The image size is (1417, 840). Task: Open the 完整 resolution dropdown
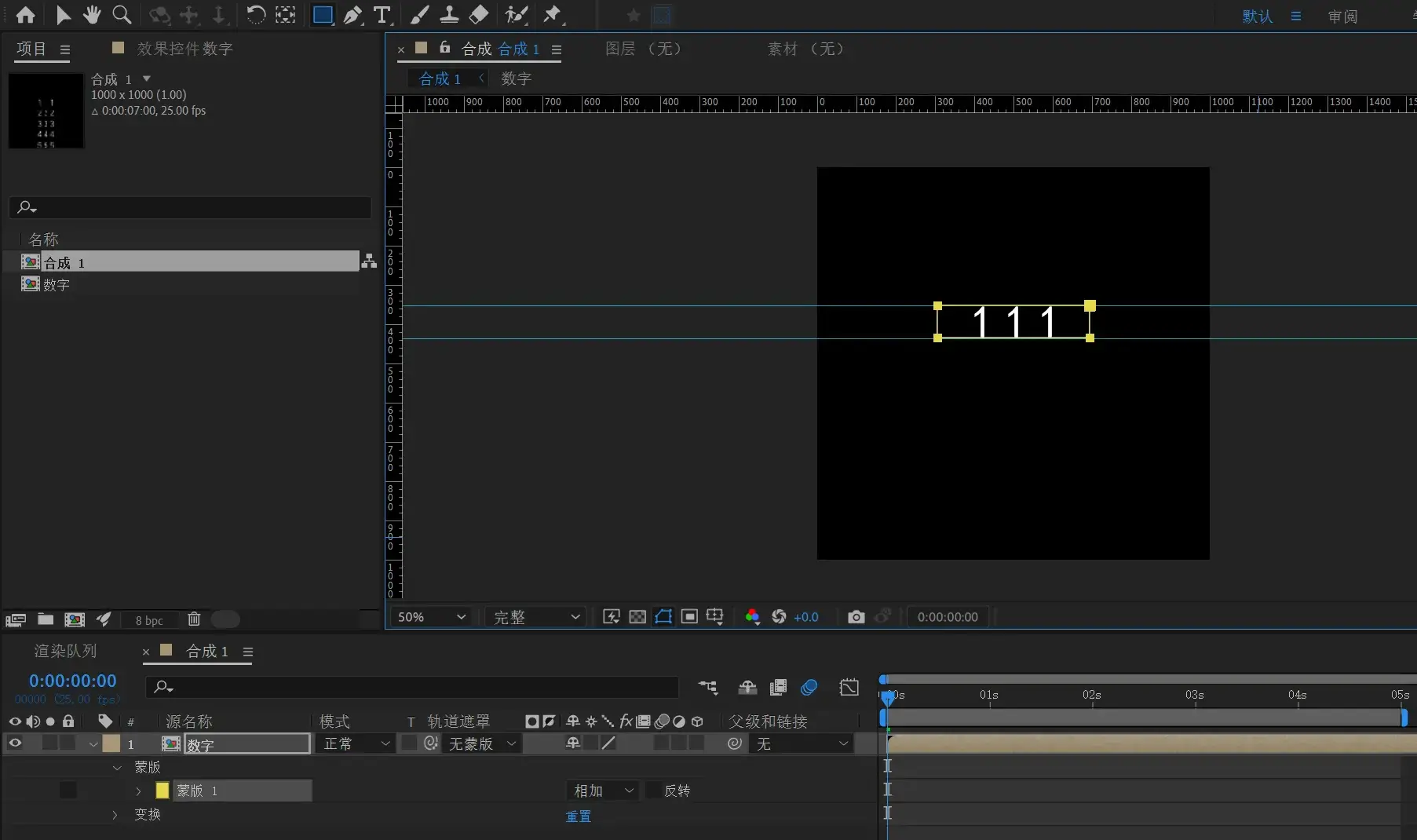pyautogui.click(x=536, y=617)
